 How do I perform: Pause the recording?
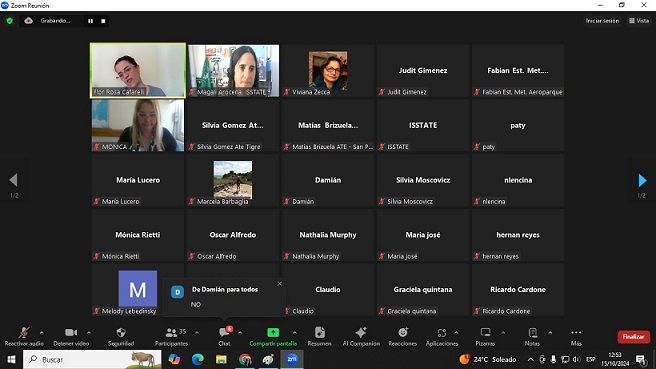click(x=90, y=21)
